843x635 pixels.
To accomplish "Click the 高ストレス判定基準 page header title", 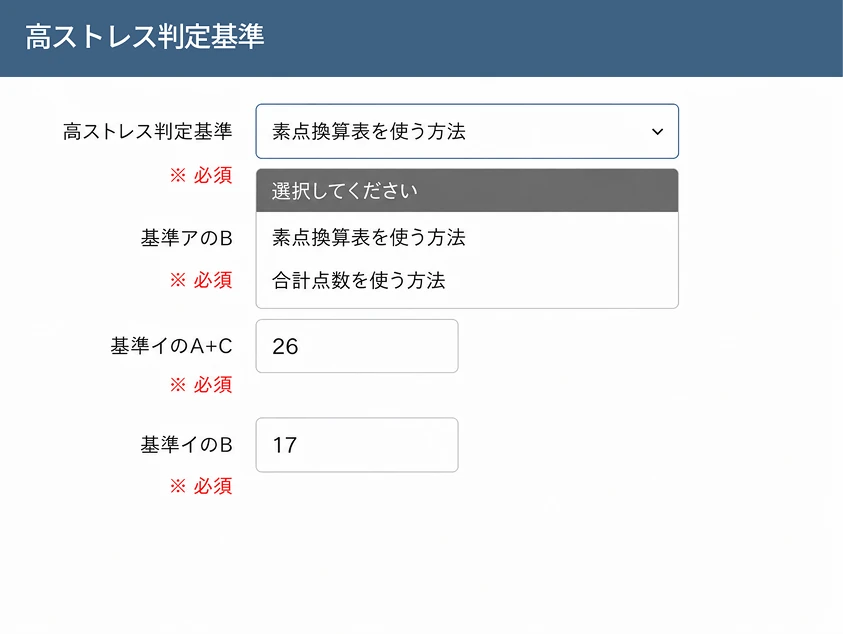I will (145, 37).
